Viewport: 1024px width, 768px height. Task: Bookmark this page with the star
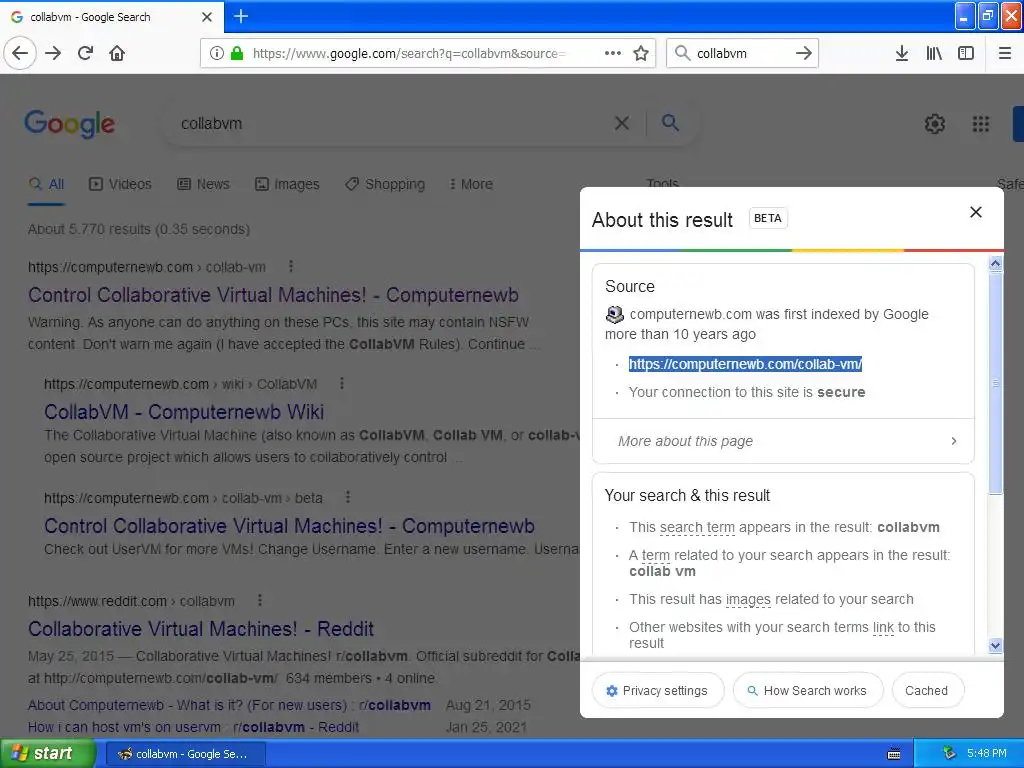tap(641, 53)
